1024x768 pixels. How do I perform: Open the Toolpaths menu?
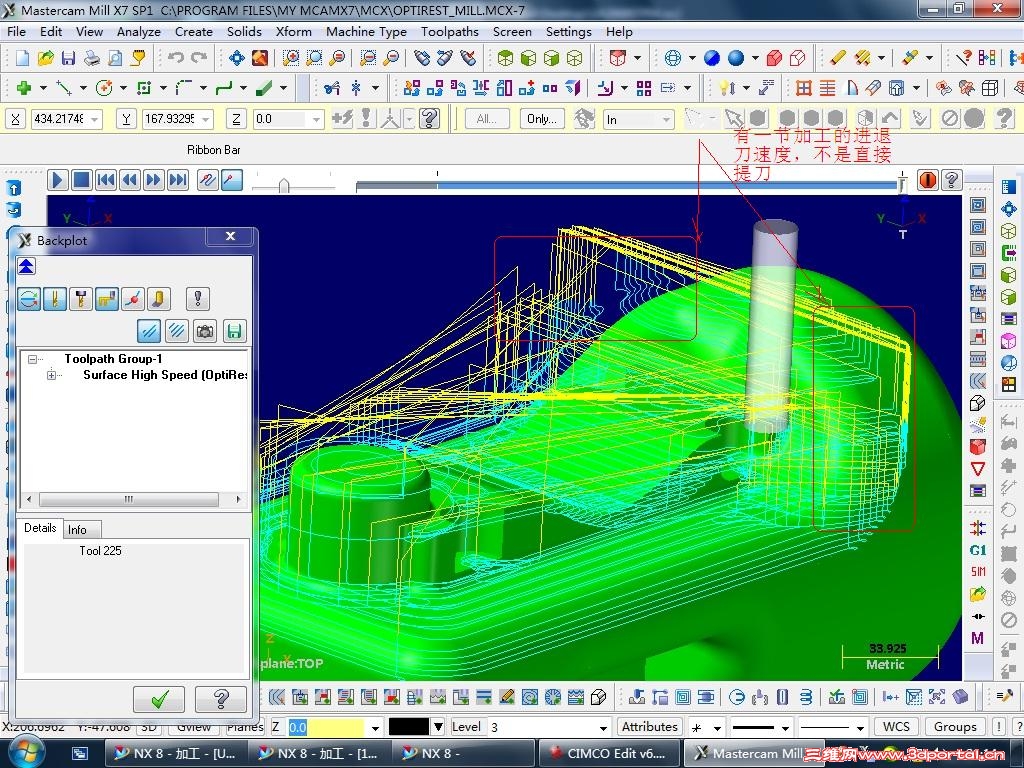coord(449,31)
